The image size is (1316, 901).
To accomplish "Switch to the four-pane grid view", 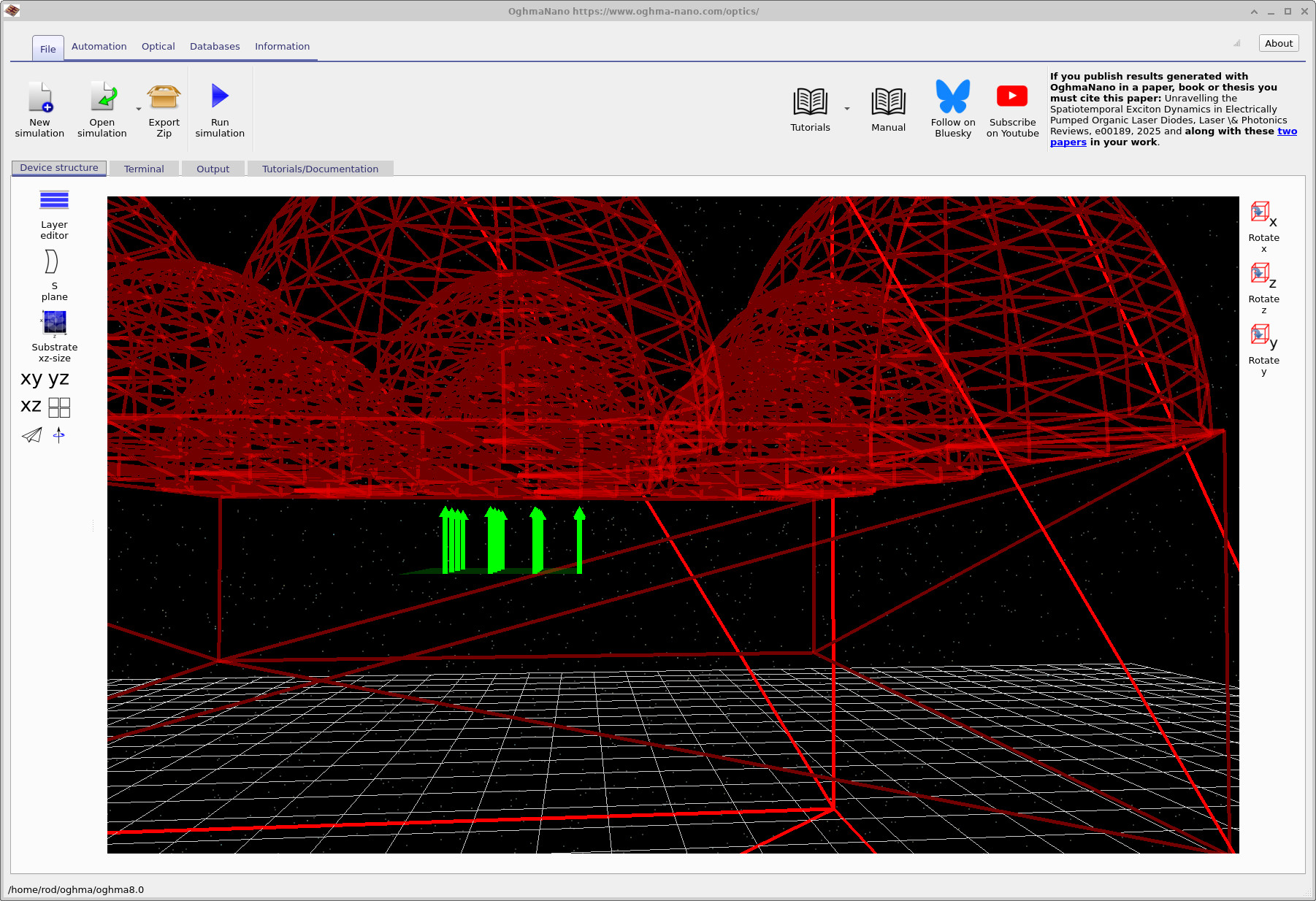I will (59, 407).
